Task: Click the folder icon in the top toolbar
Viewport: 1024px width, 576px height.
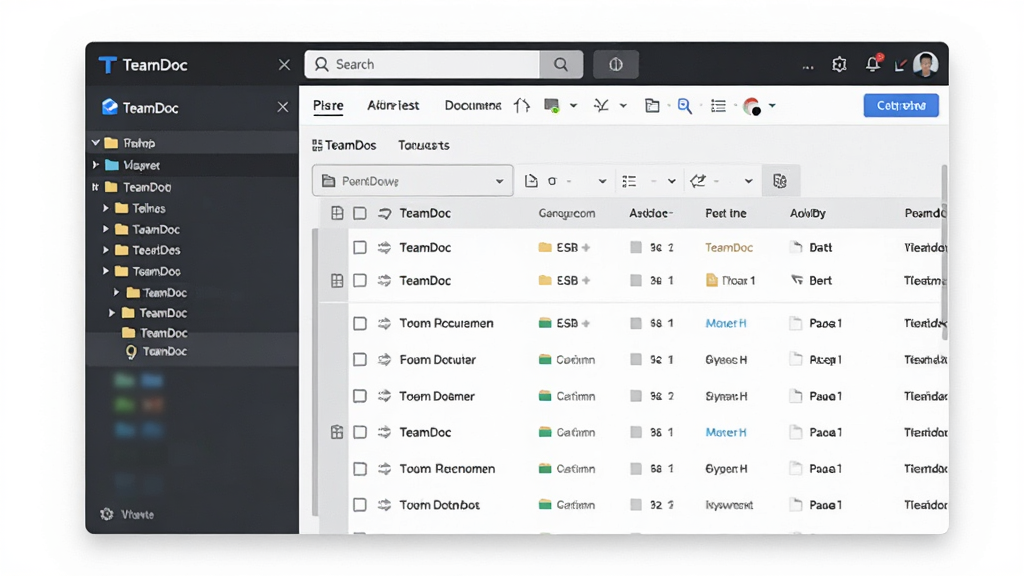Action: [652, 106]
